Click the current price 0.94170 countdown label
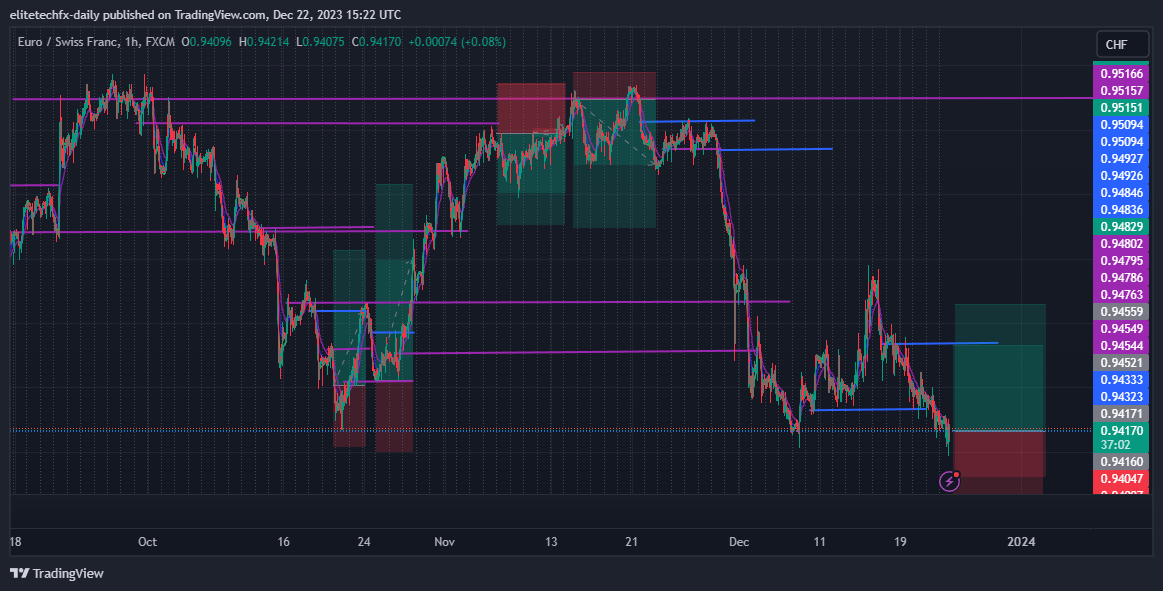Viewport: 1163px width, 591px height. pos(1121,438)
